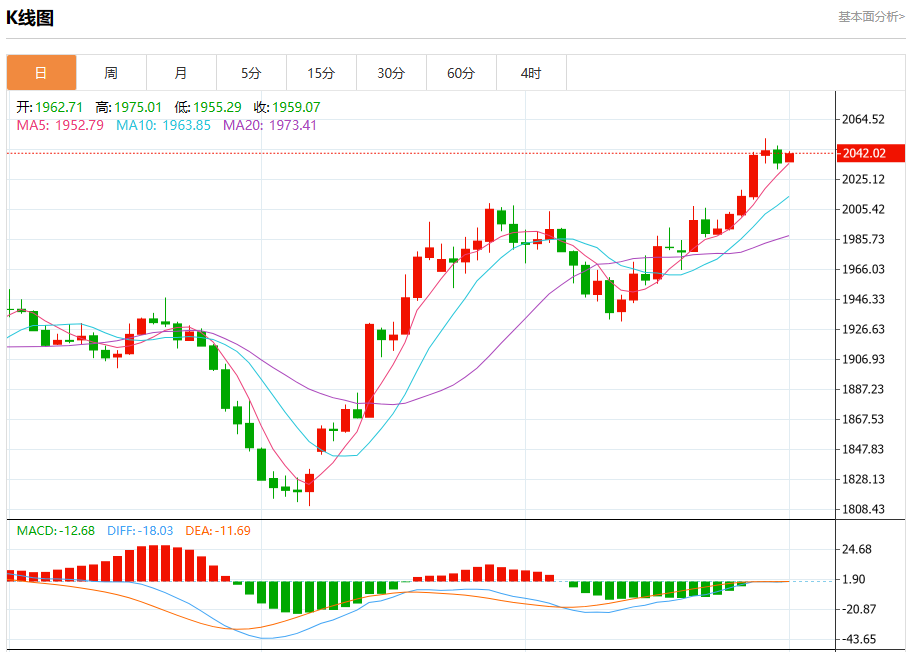The image size is (913, 652).
Task: Click the MA10 indicator label
Action: [x=163, y=125]
